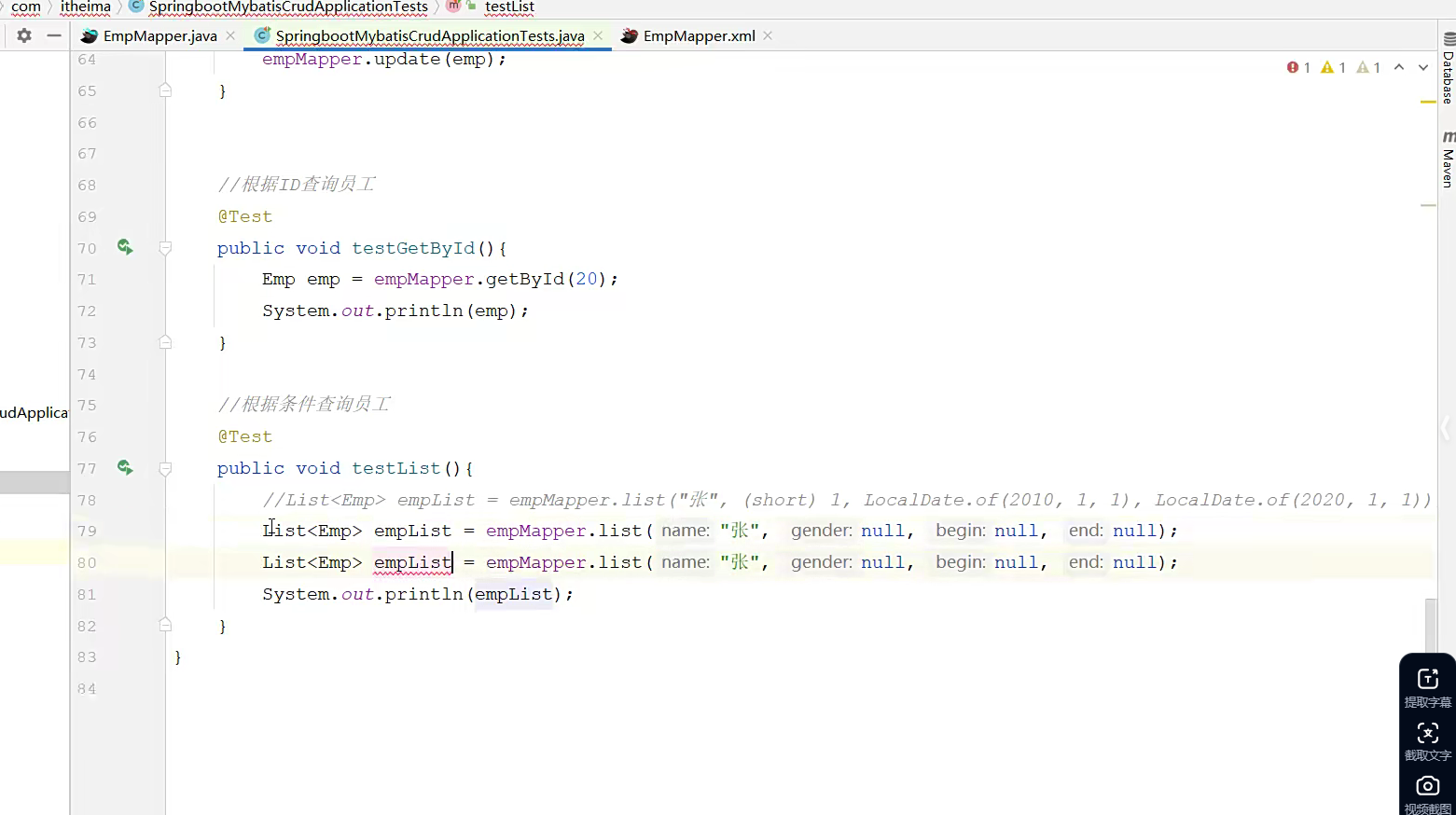
Task: Click the testGetById method name
Action: 413,248
